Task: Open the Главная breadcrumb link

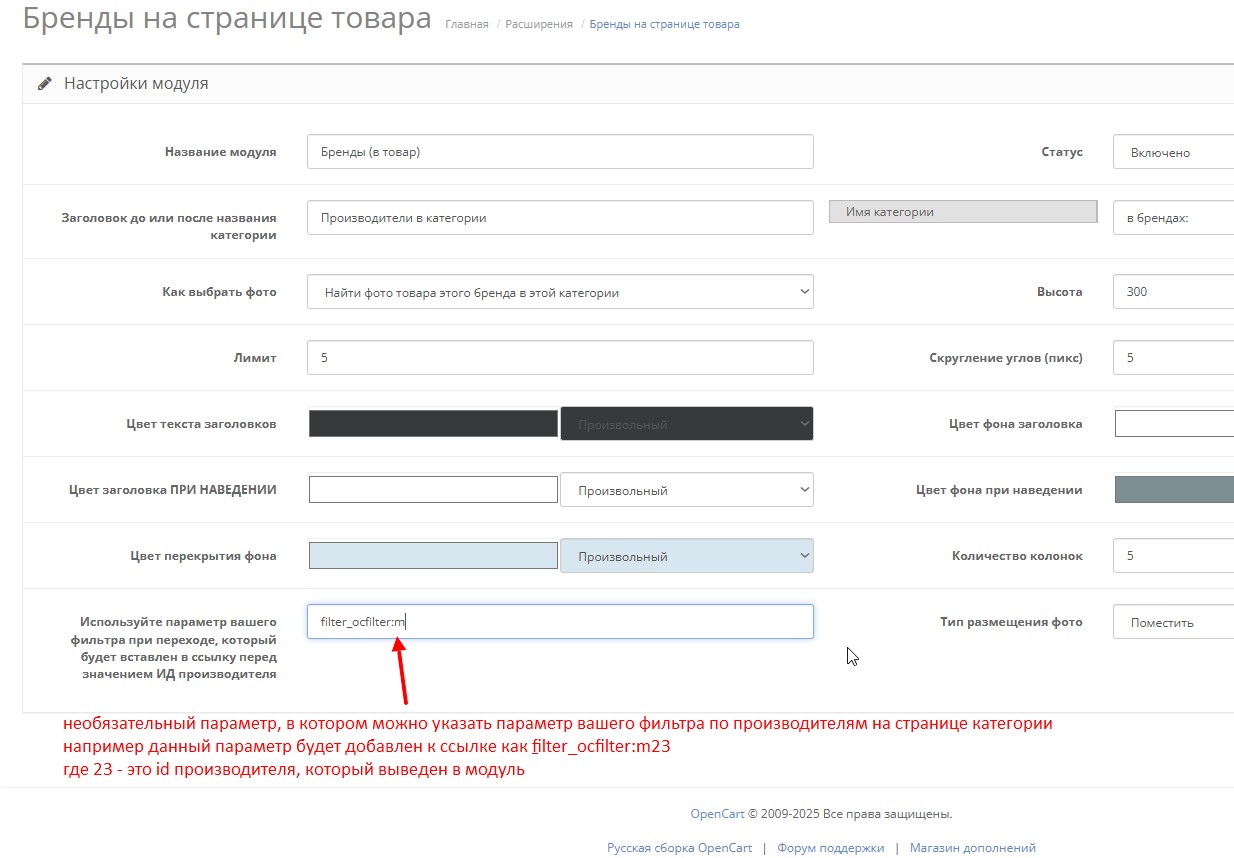Action: 466,24
